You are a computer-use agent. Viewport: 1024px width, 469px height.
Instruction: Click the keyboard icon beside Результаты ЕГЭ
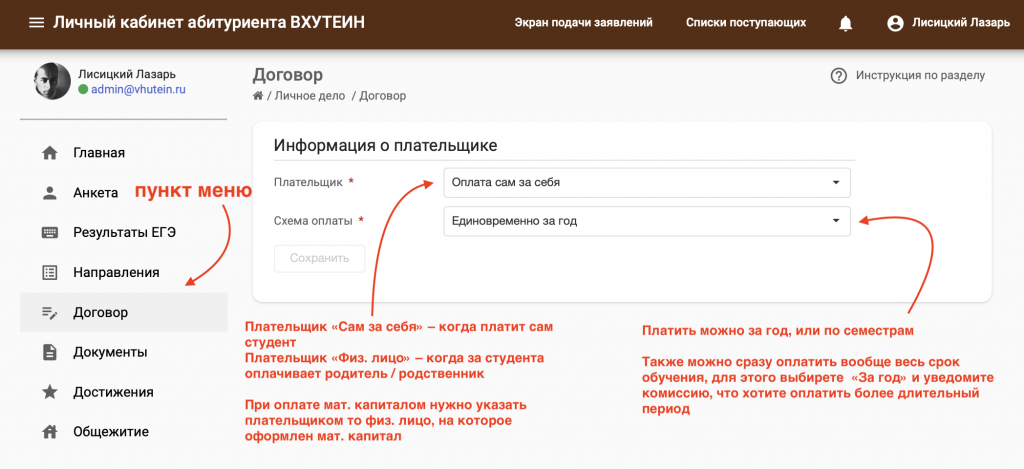pos(50,233)
